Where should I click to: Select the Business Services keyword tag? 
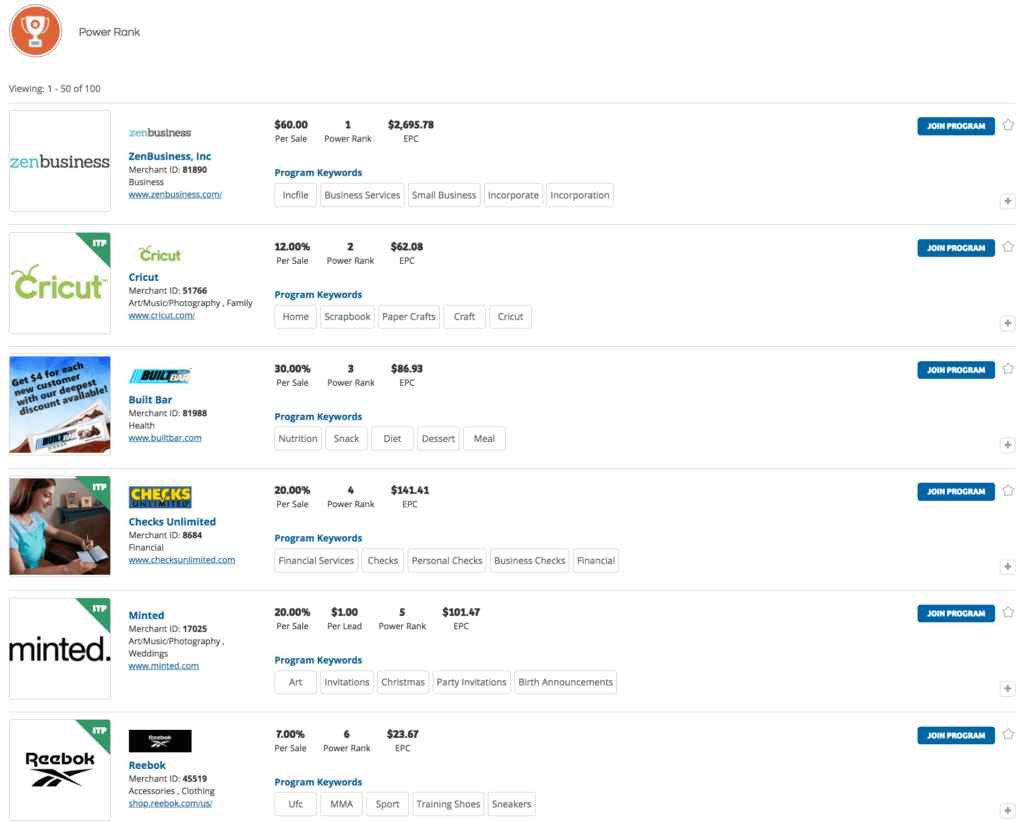(x=362, y=195)
